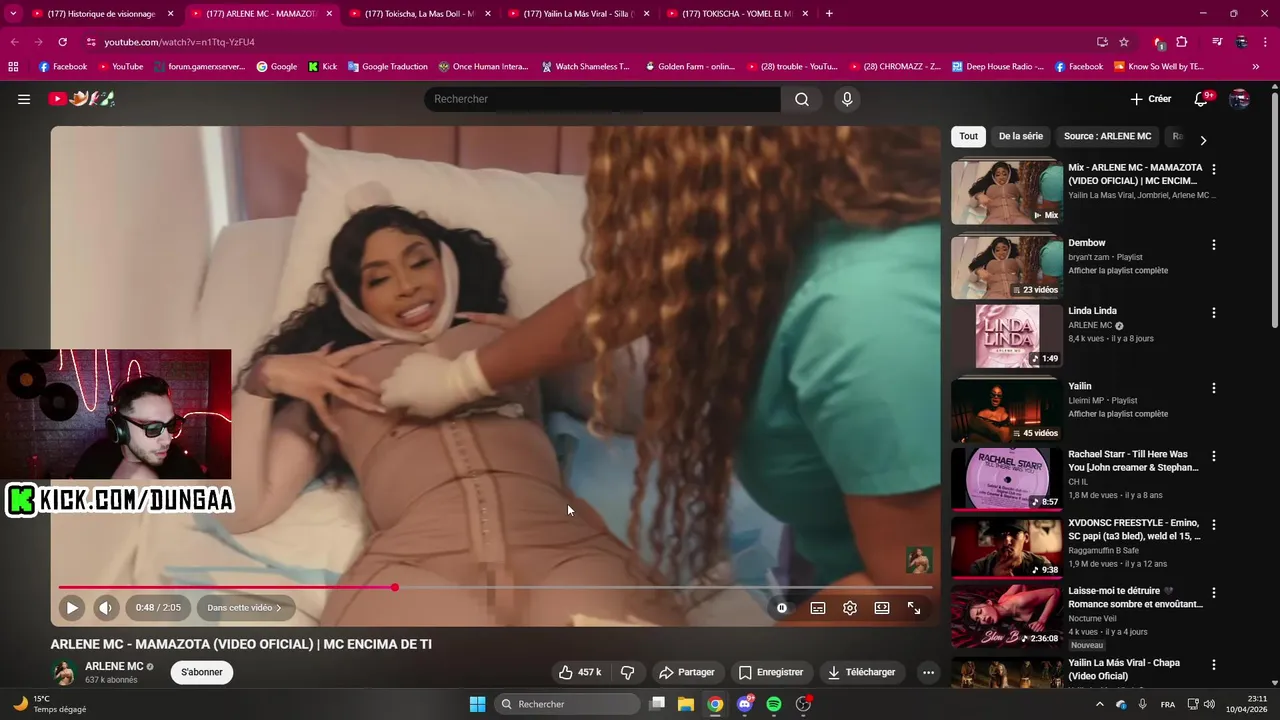Dislike the video
This screenshot has width=1280, height=720.
(628, 672)
